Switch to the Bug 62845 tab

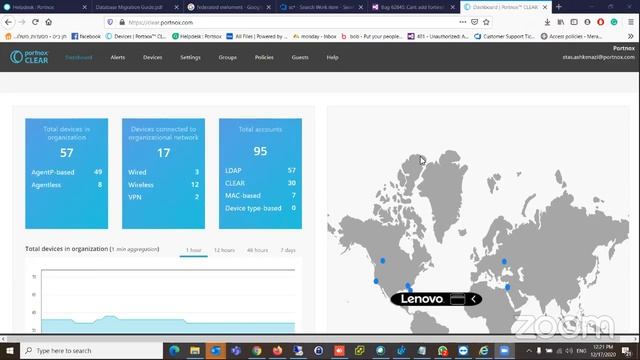412,7
